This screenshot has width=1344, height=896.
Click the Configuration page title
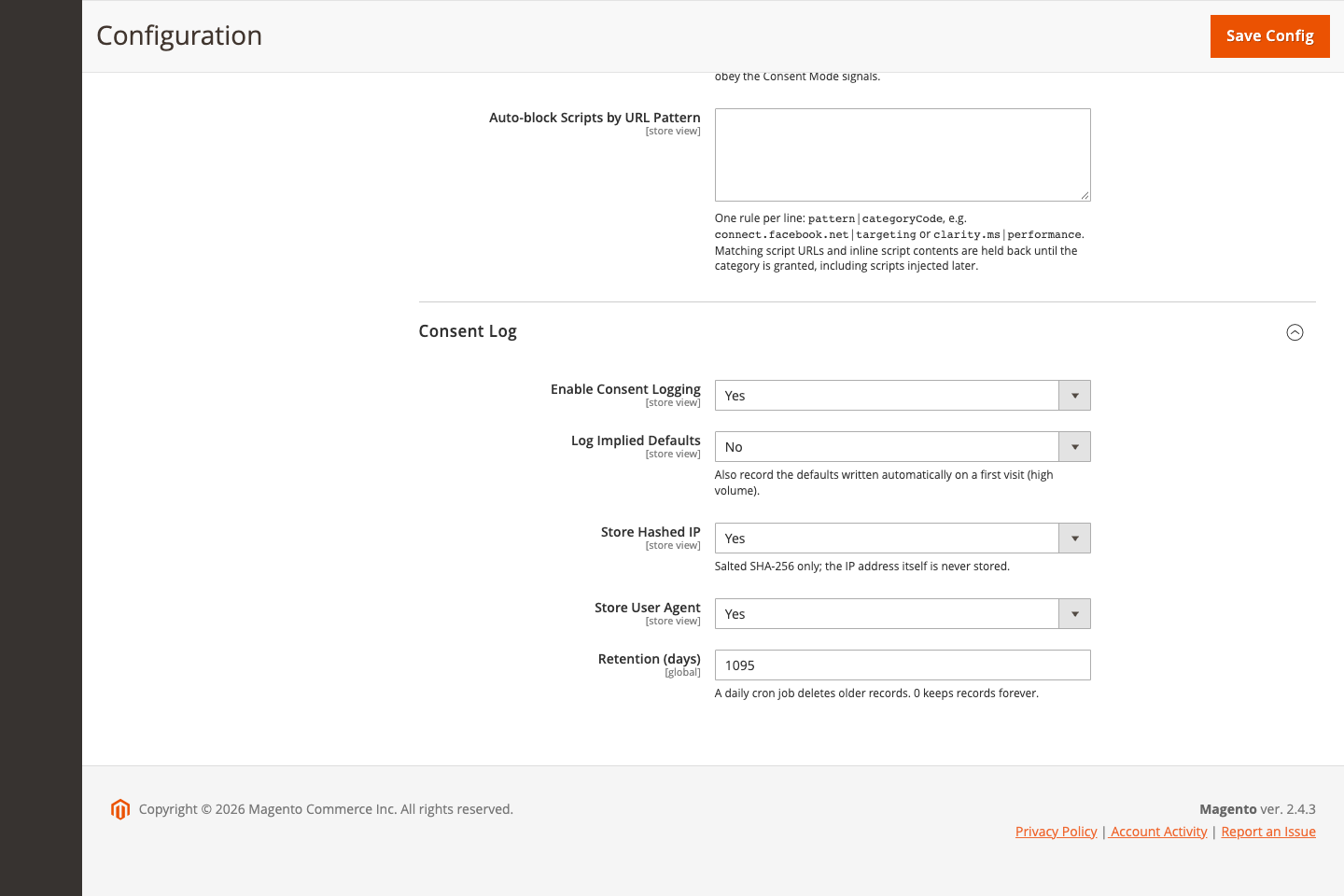click(x=179, y=35)
